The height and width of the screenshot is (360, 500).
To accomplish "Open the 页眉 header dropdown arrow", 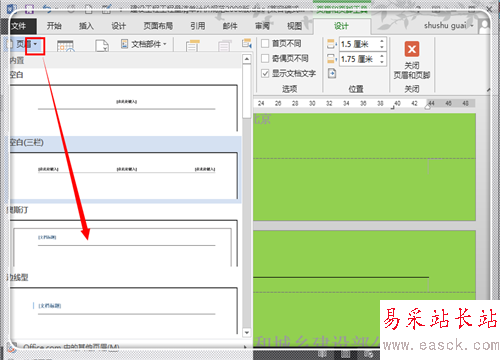I will point(35,44).
